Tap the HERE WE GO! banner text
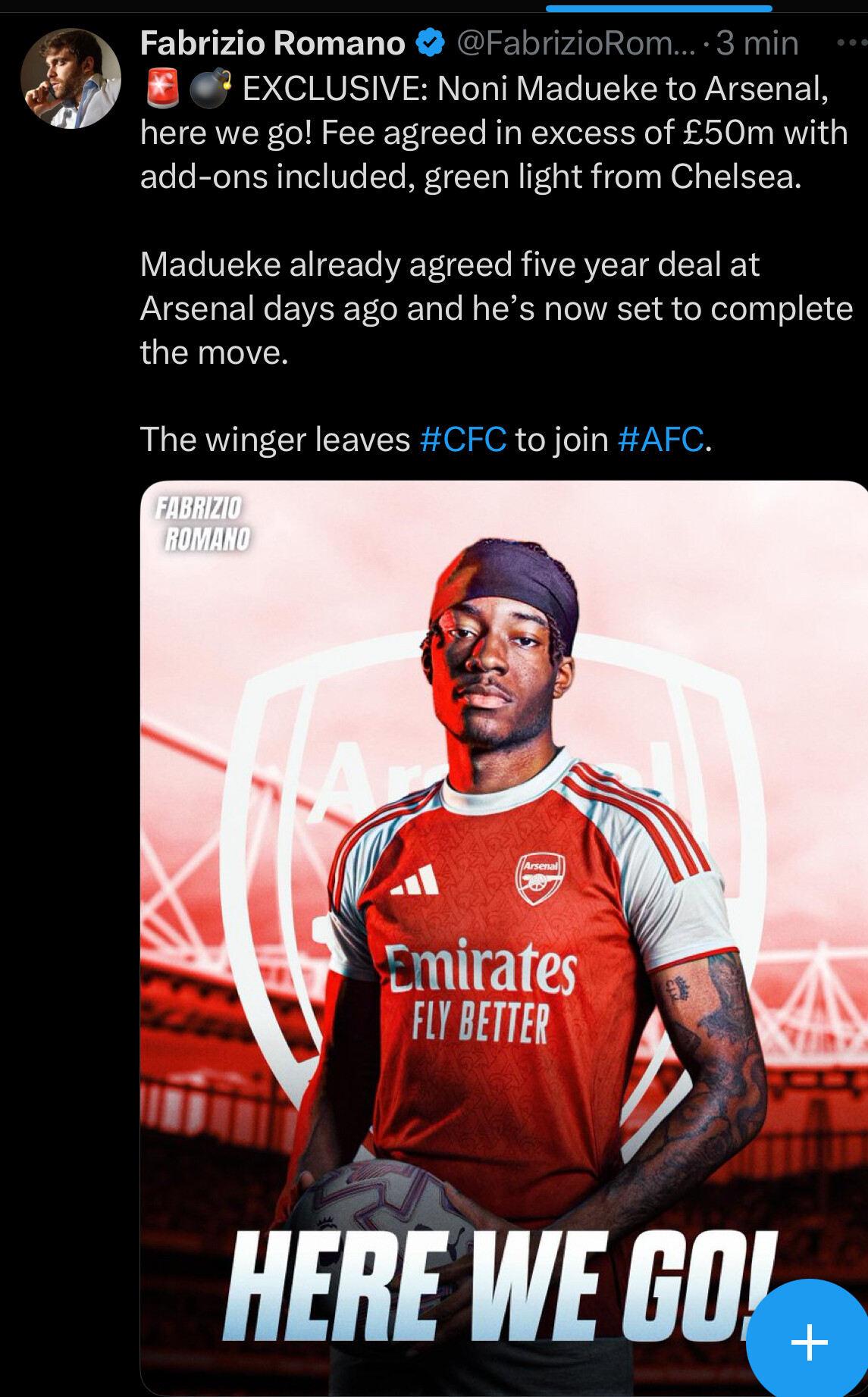 (x=501, y=1286)
